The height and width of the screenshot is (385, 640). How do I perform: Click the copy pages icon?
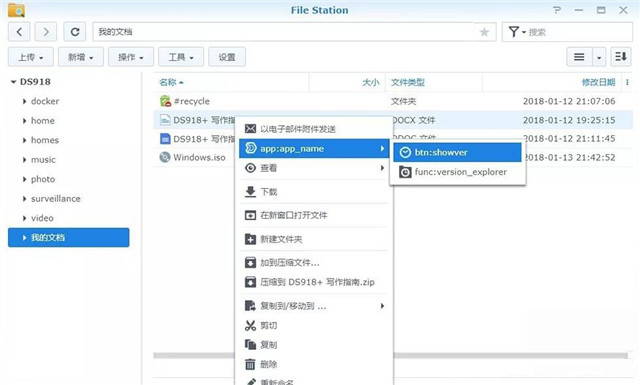[x=250, y=345]
